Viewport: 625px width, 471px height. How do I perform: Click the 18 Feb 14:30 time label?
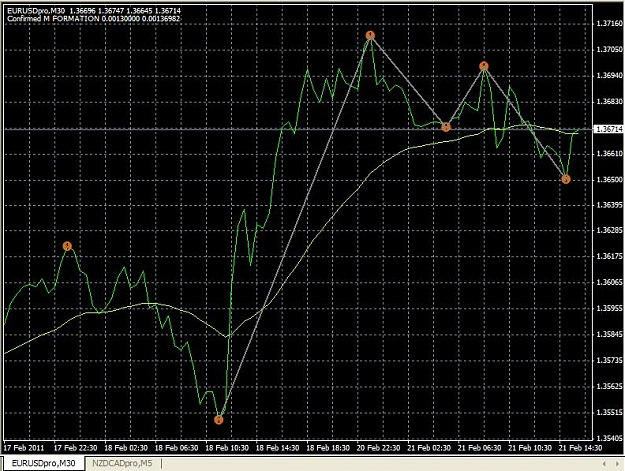pyautogui.click(x=277, y=448)
